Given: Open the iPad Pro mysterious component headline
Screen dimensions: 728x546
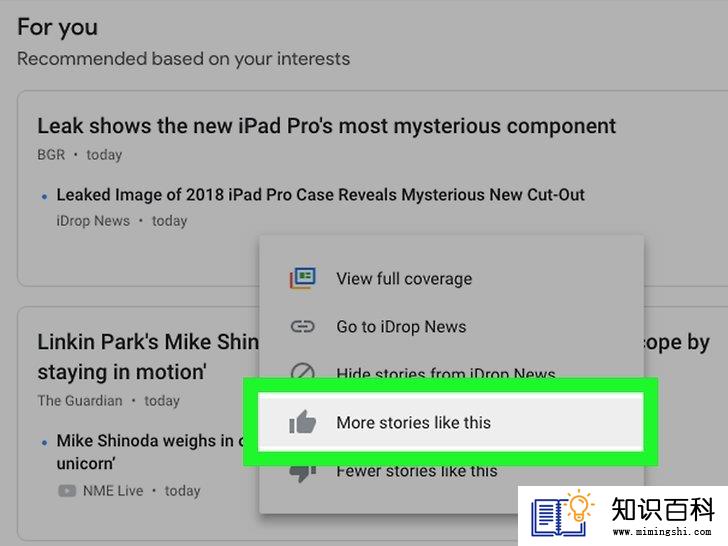Looking at the screenshot, I should [326, 126].
